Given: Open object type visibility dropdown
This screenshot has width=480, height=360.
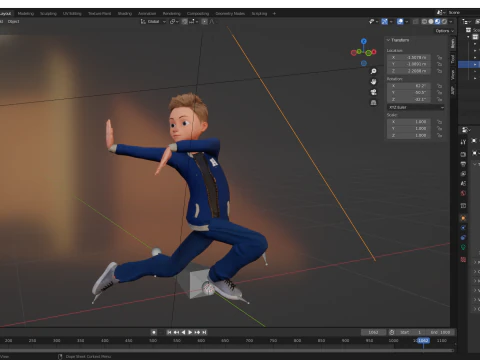Looking at the screenshot, I should 375,22.
